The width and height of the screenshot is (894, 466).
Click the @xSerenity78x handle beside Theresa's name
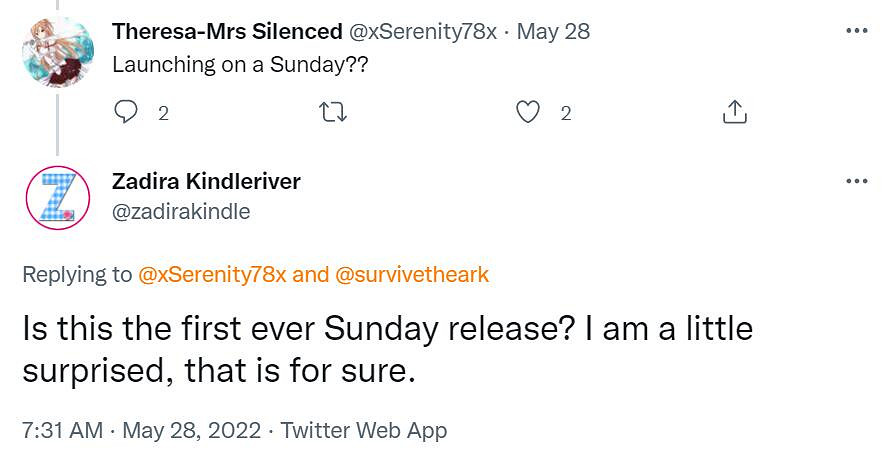click(421, 31)
